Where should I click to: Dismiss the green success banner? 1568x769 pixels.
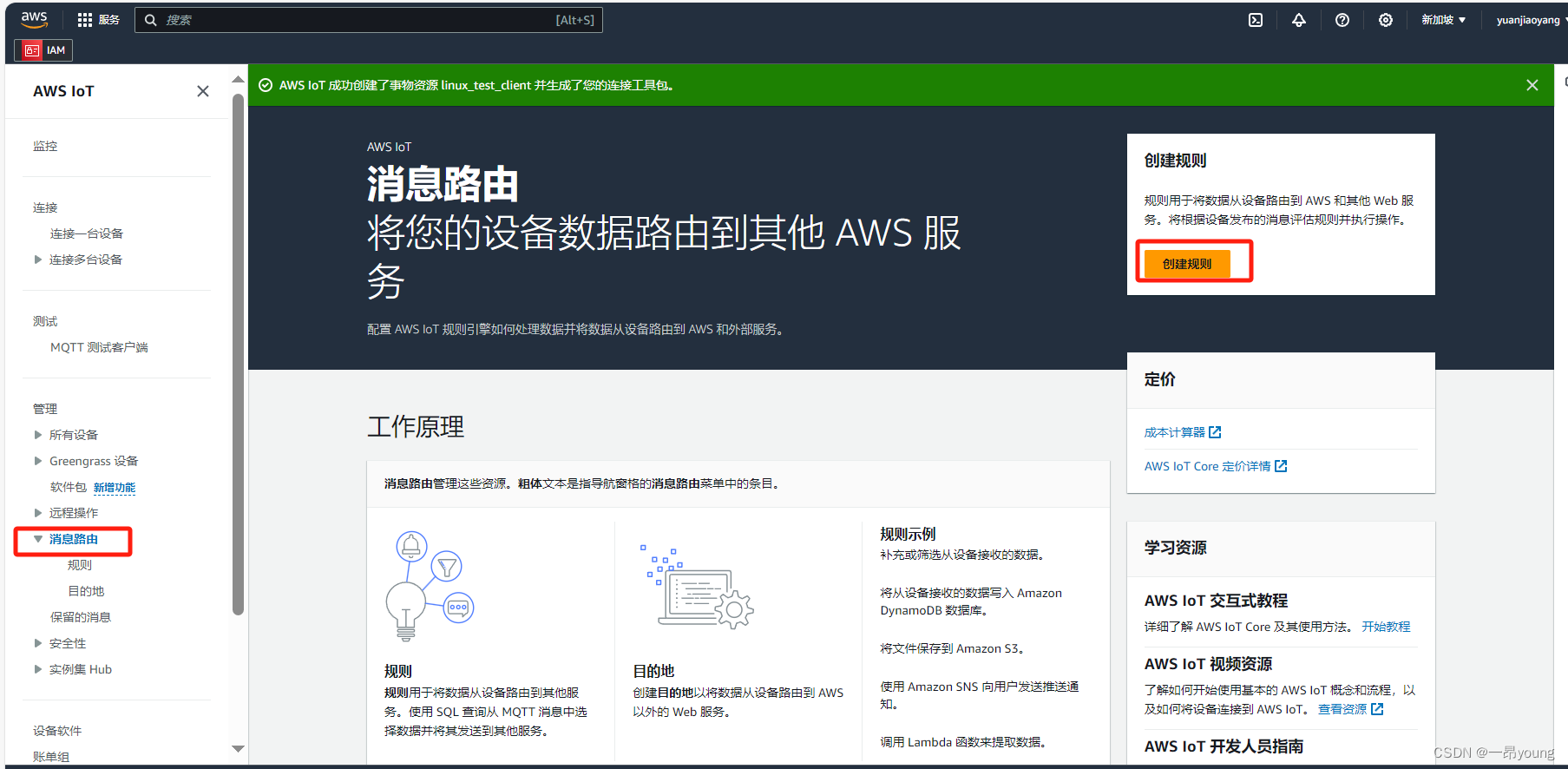coord(1532,85)
